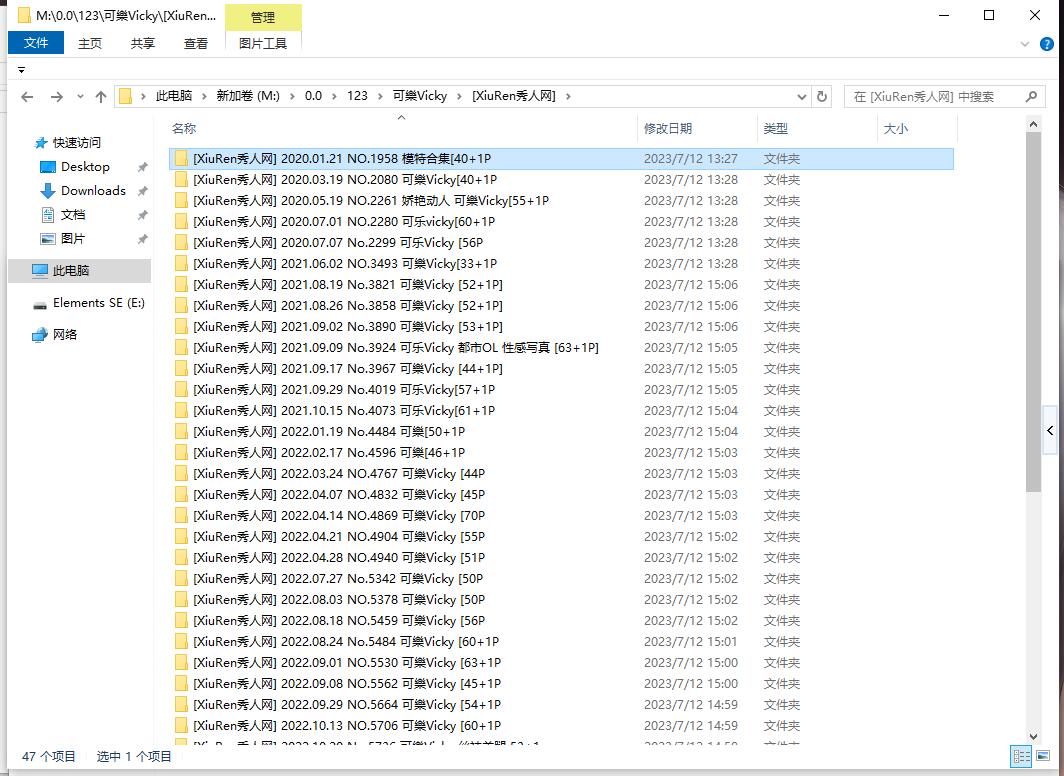Viewport: 1064px width, 776px height.
Task: Click the address bar folder icon
Action: tap(126, 96)
